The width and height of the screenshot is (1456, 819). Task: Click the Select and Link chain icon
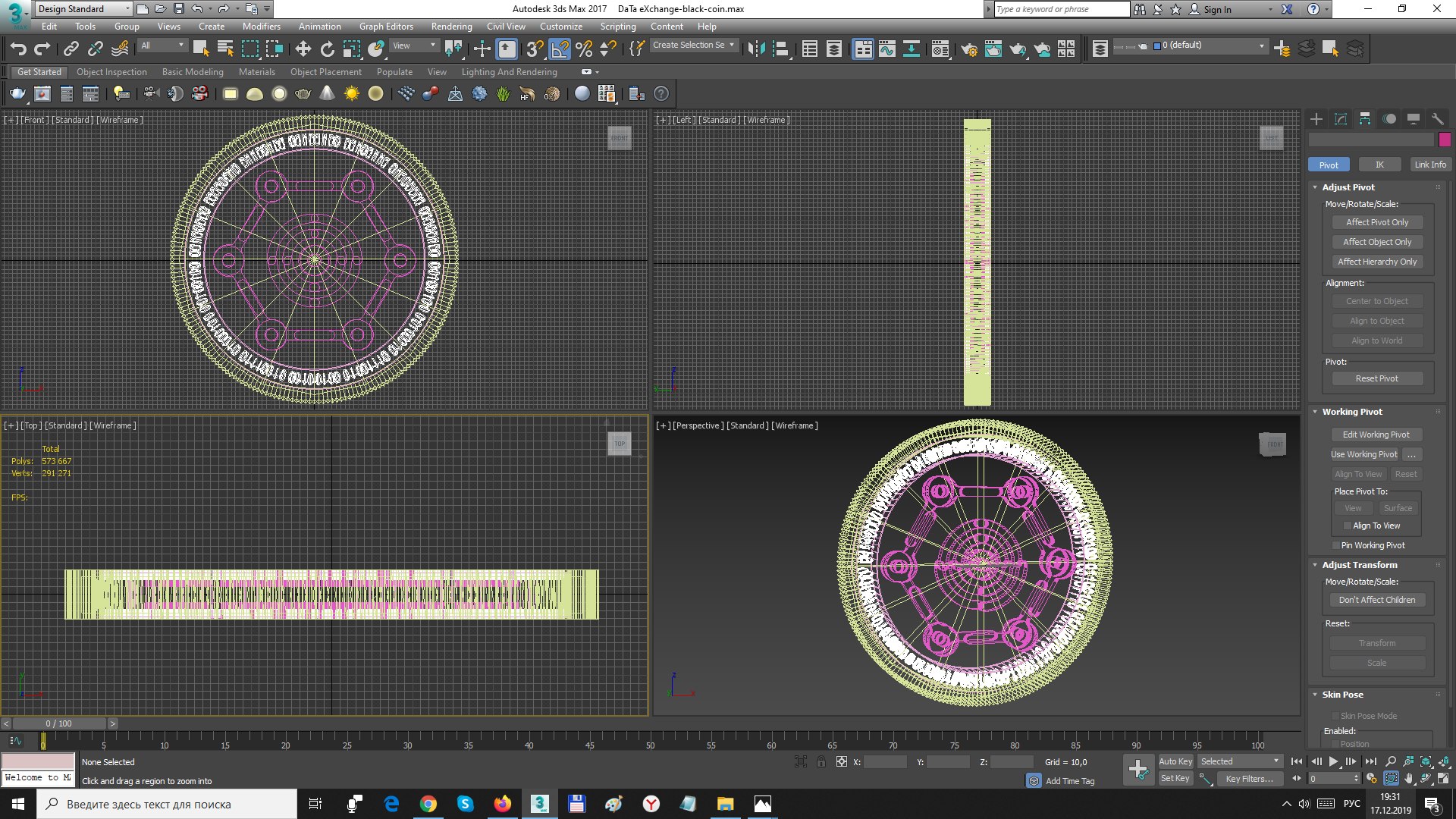71,49
